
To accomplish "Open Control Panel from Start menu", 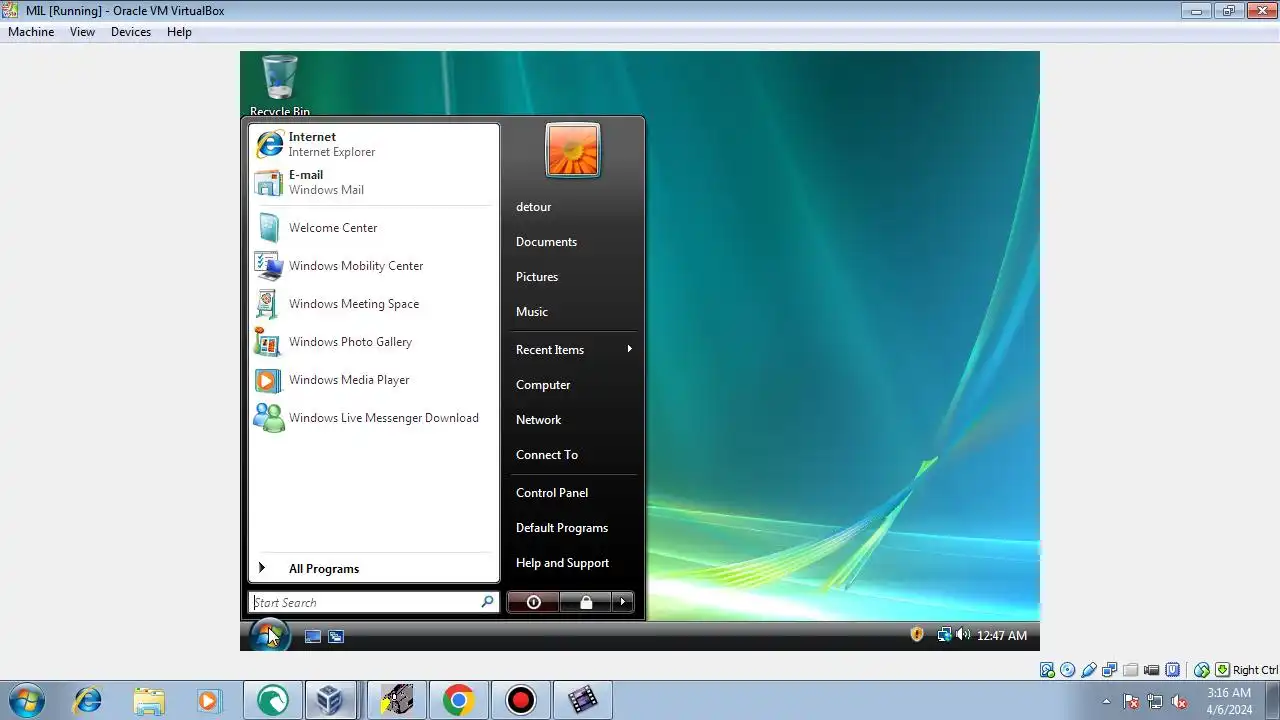I will pos(552,493).
